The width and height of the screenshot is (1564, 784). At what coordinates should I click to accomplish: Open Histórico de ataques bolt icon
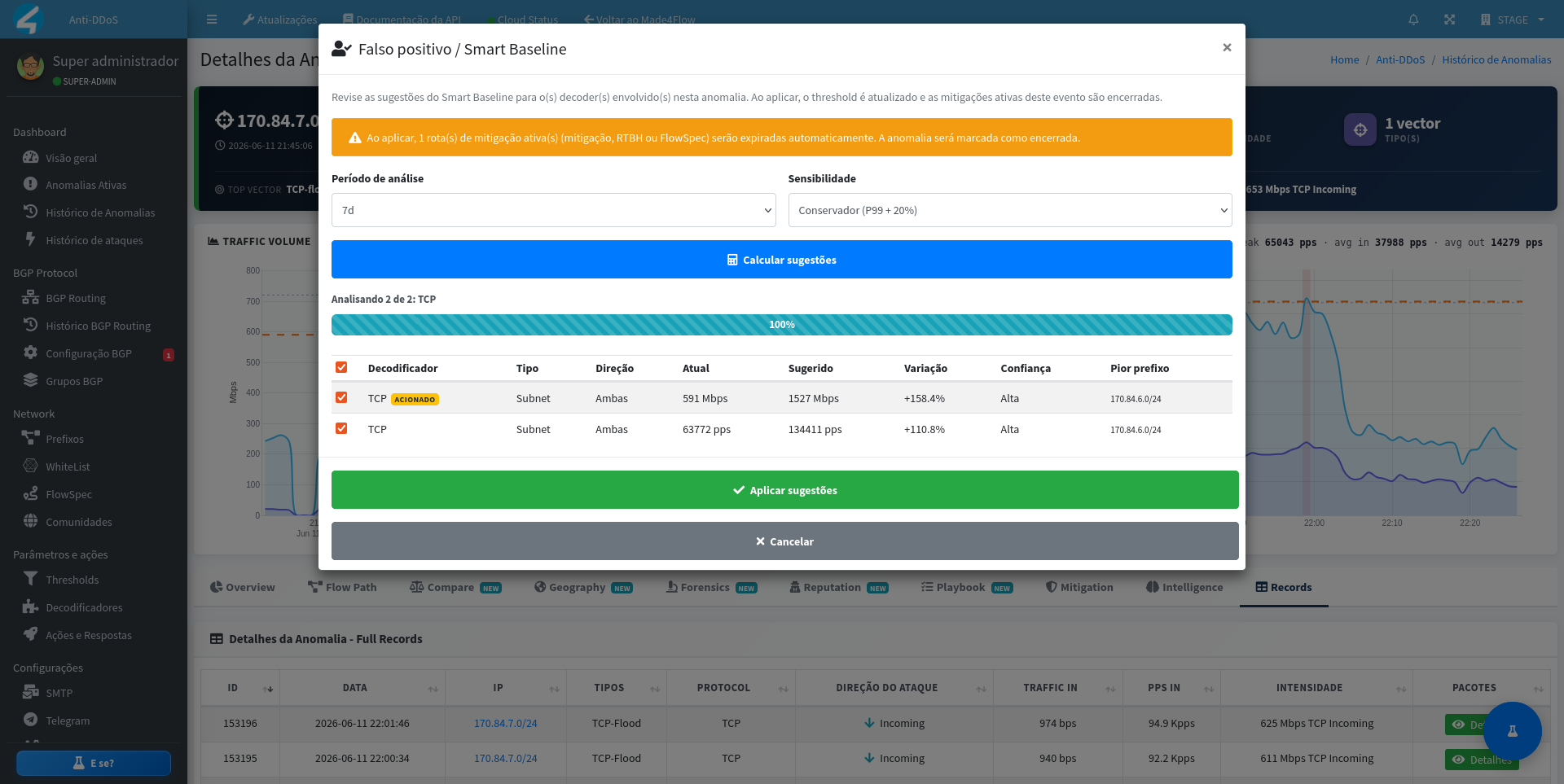click(x=30, y=239)
